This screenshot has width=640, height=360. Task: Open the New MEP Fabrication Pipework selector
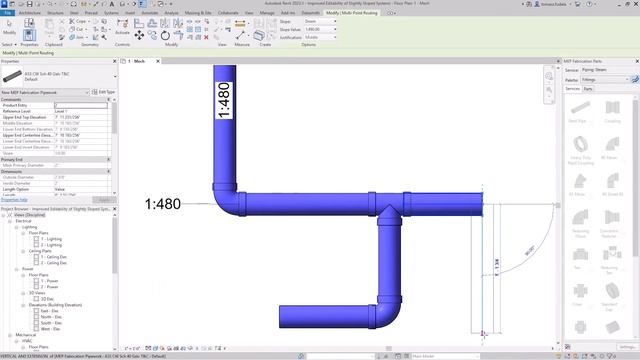pos(44,93)
